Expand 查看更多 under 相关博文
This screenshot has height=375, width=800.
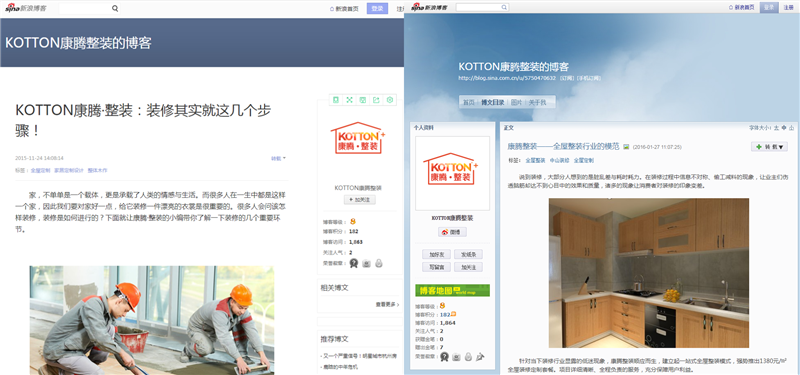[387, 305]
